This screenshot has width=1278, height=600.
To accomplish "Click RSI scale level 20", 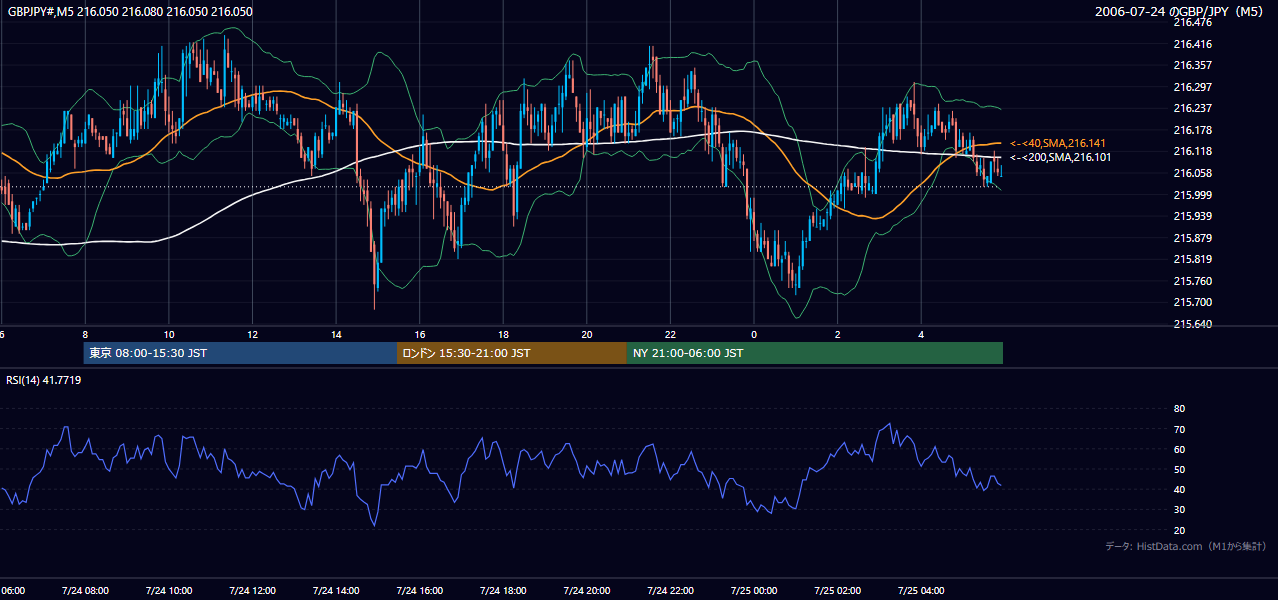I will (1179, 530).
